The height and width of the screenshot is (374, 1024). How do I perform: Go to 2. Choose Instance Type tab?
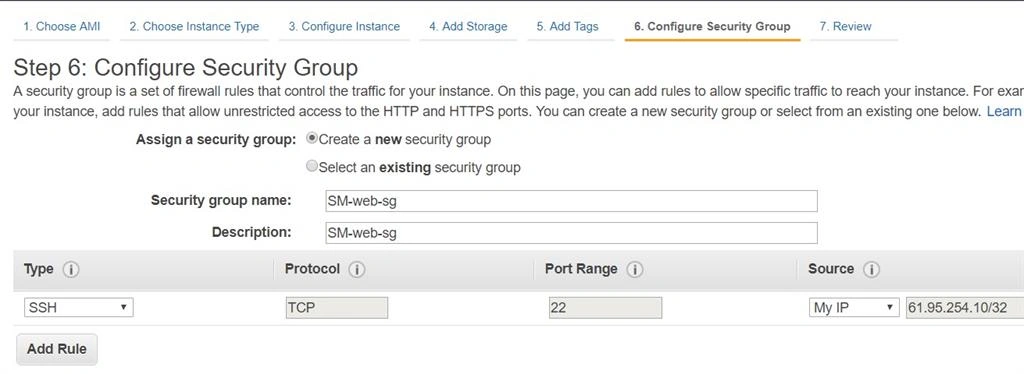[194, 27]
